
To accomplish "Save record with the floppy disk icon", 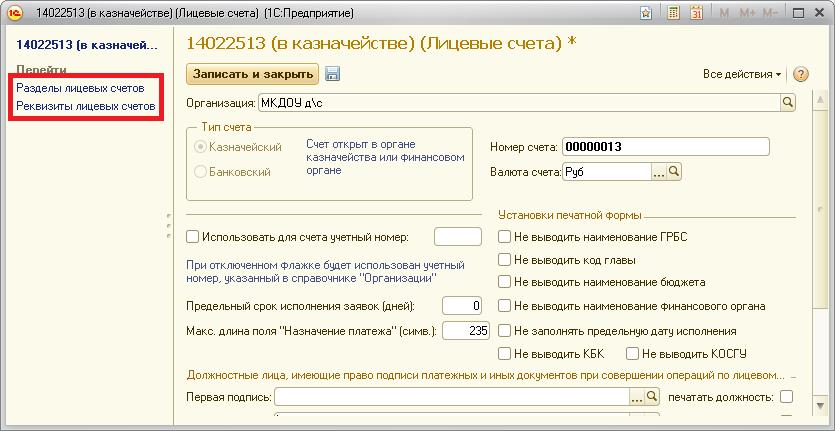I will tap(333, 74).
